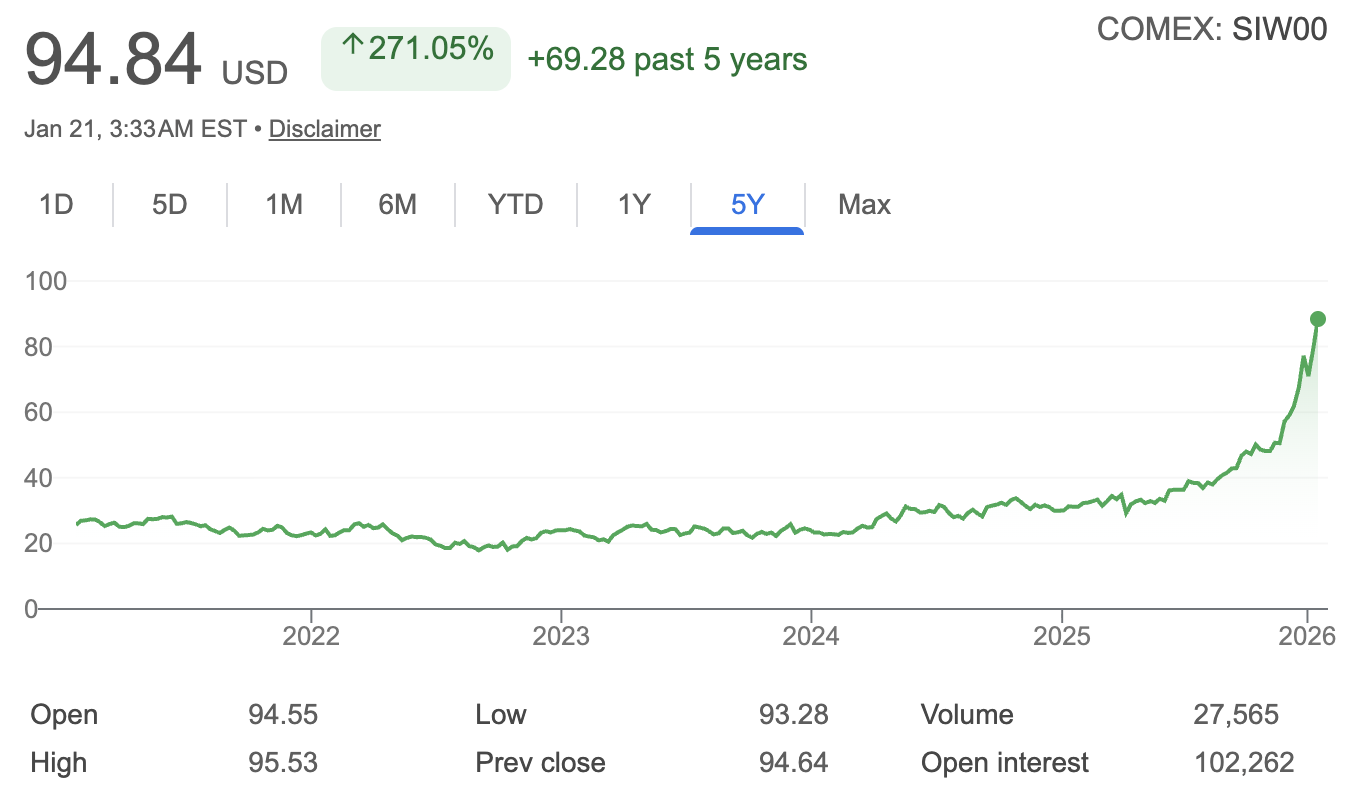The width and height of the screenshot is (1354, 806).
Task: Show the 6M chart range
Action: pyautogui.click(x=397, y=205)
